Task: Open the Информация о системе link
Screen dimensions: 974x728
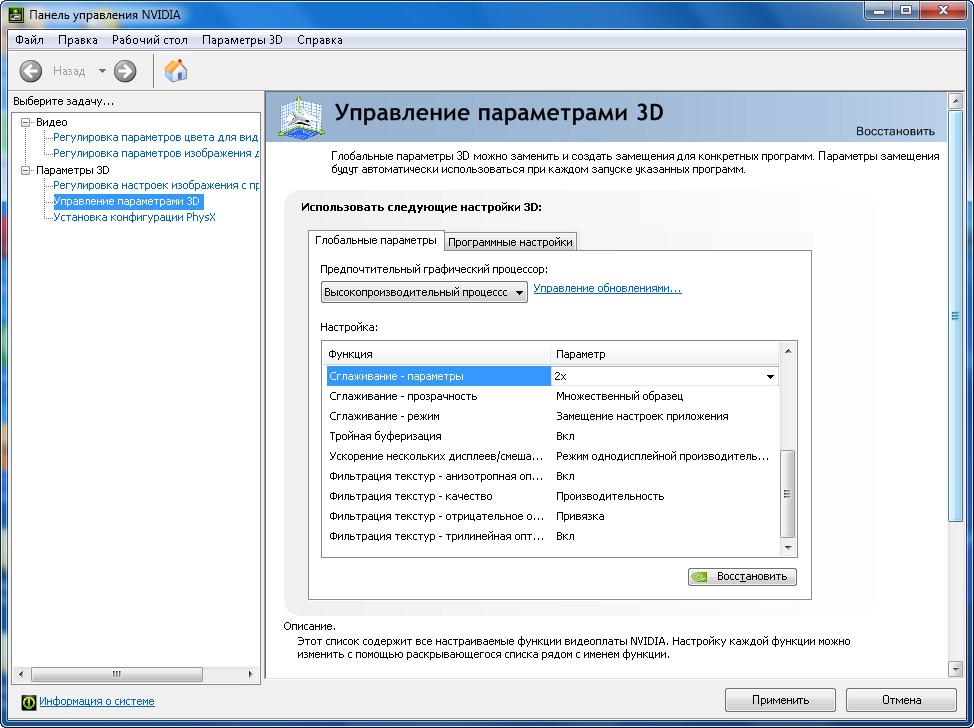Action: 97,701
